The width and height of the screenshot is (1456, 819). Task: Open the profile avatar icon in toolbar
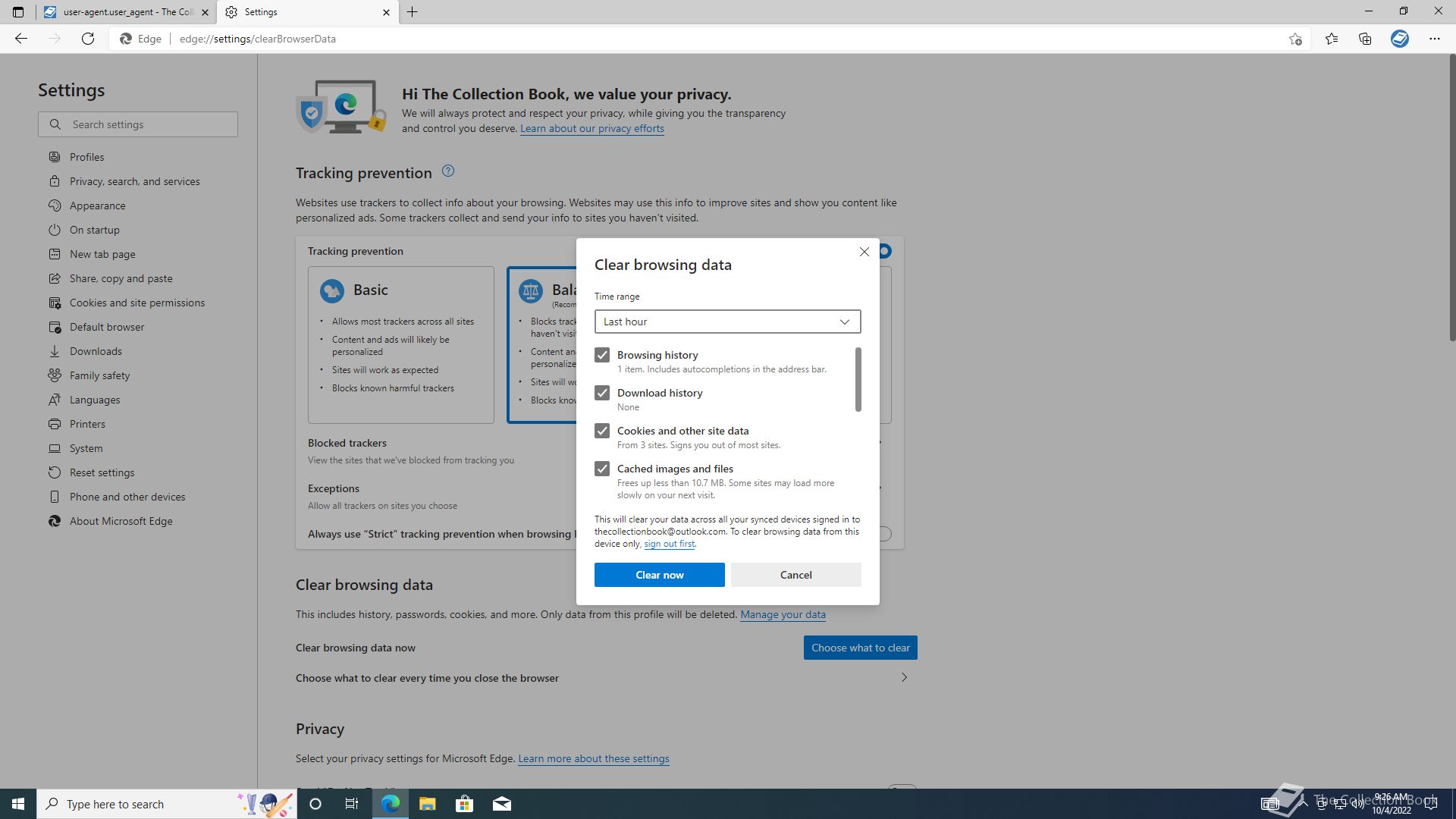pos(1399,39)
